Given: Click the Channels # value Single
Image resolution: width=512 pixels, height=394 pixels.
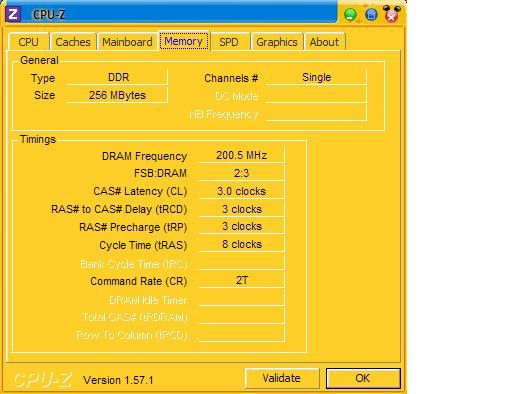Looking at the screenshot, I should tap(316, 77).
